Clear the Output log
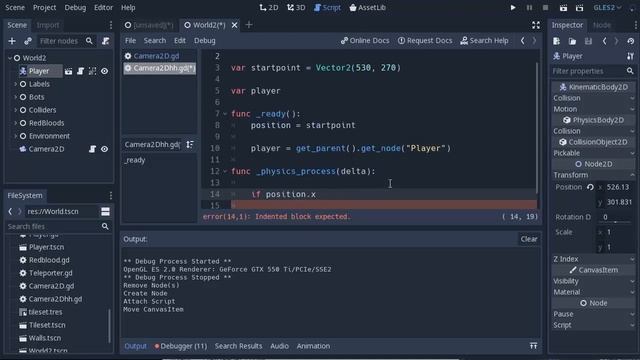This screenshot has width=640, height=360. 529,239
